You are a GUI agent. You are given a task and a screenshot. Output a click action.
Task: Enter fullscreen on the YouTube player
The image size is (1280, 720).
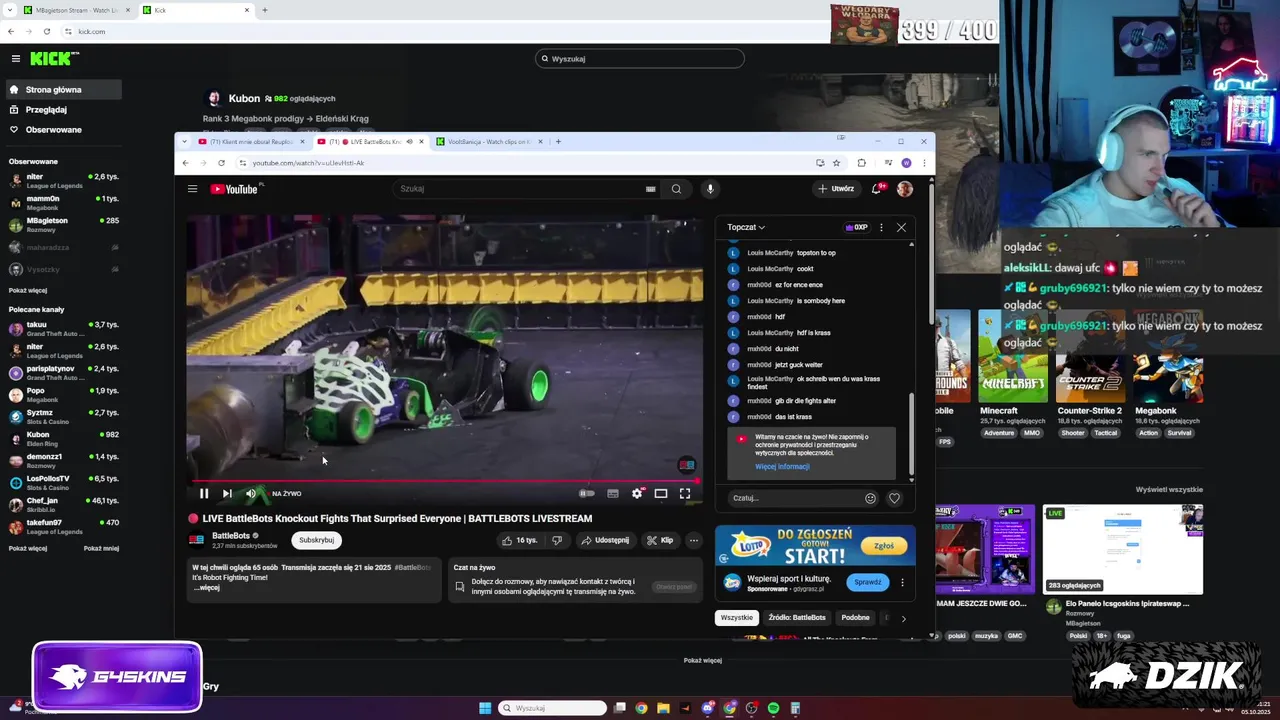[685, 493]
